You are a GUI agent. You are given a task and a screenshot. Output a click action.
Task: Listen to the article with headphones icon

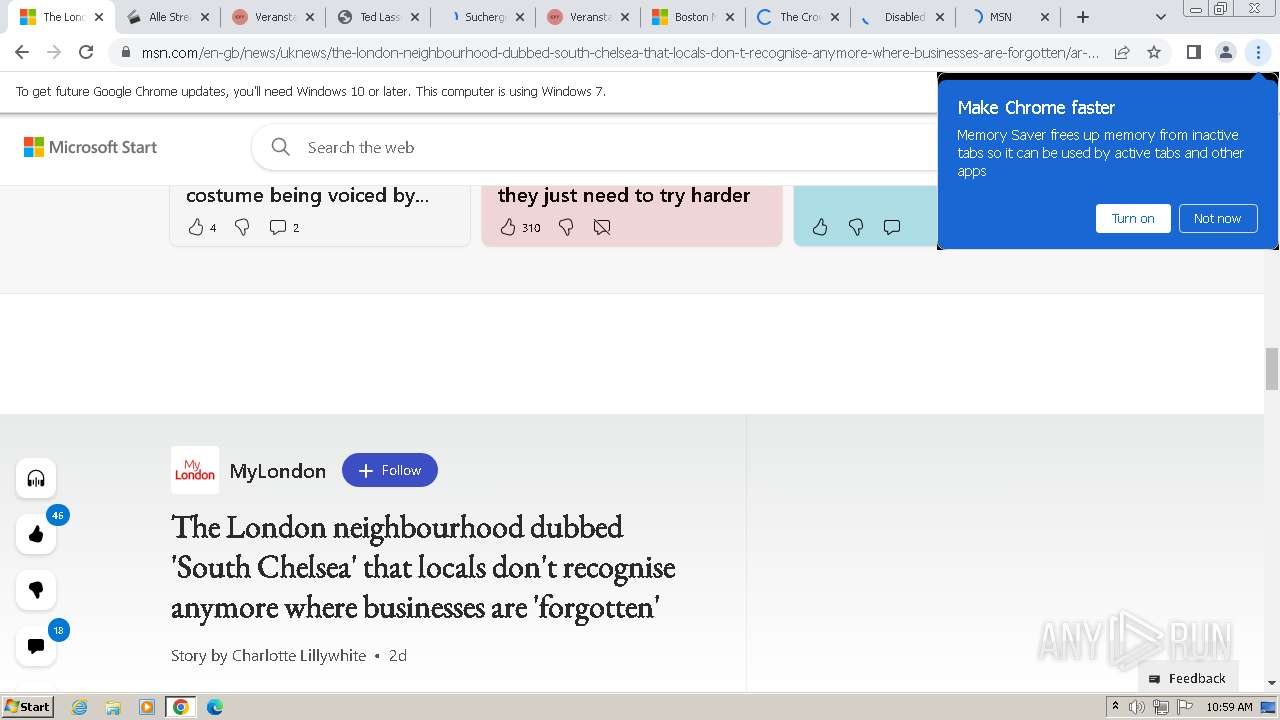pos(36,478)
